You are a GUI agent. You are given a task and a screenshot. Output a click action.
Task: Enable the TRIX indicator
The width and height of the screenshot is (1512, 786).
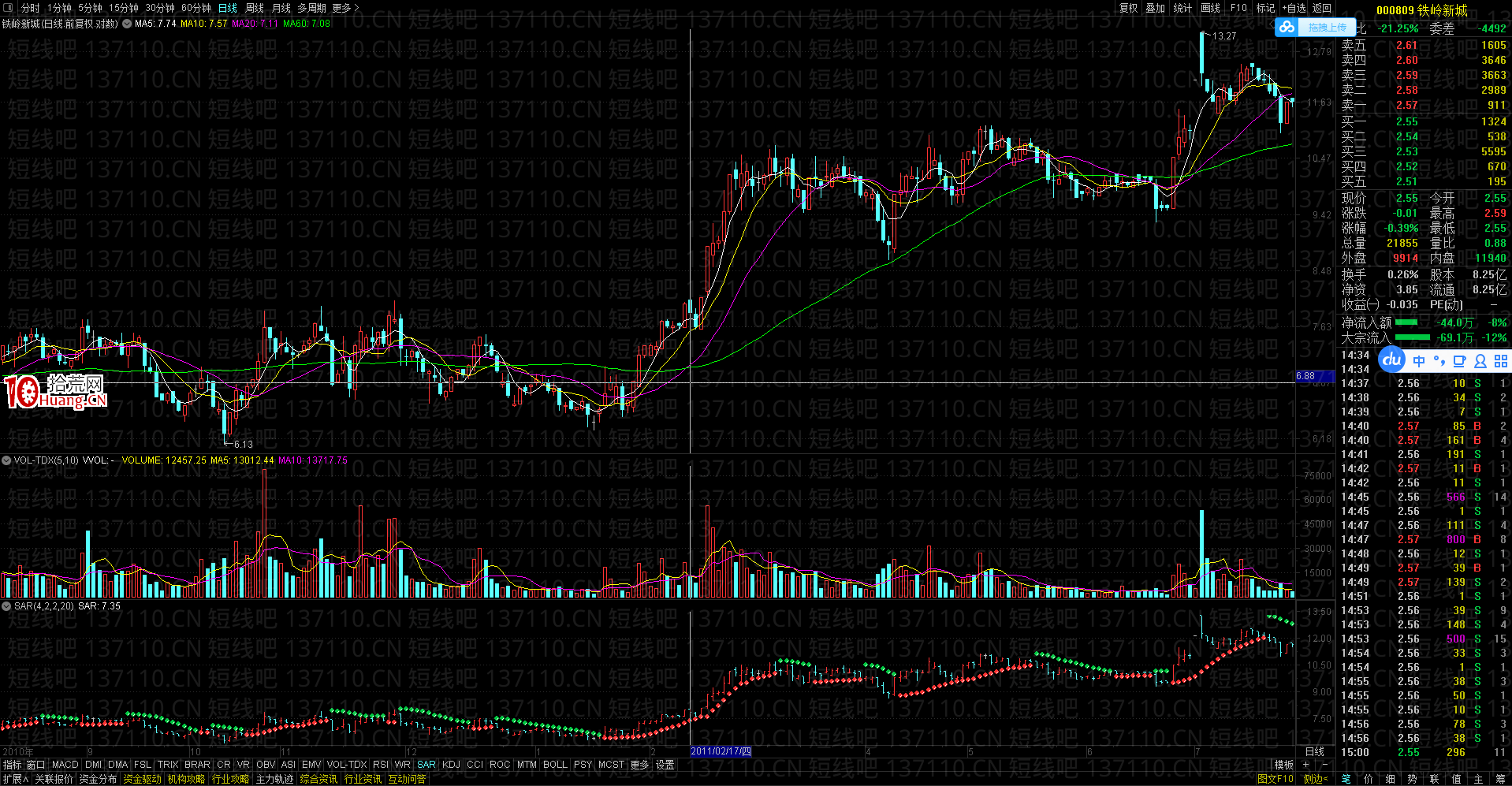click(168, 765)
